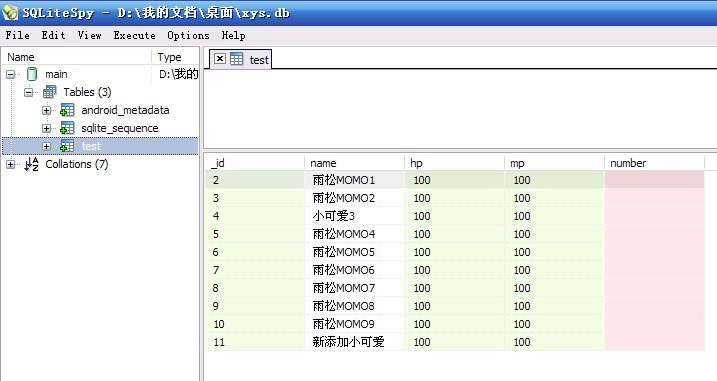
Task: Select Collations (7) in the tree
Action: pyautogui.click(x=77, y=164)
